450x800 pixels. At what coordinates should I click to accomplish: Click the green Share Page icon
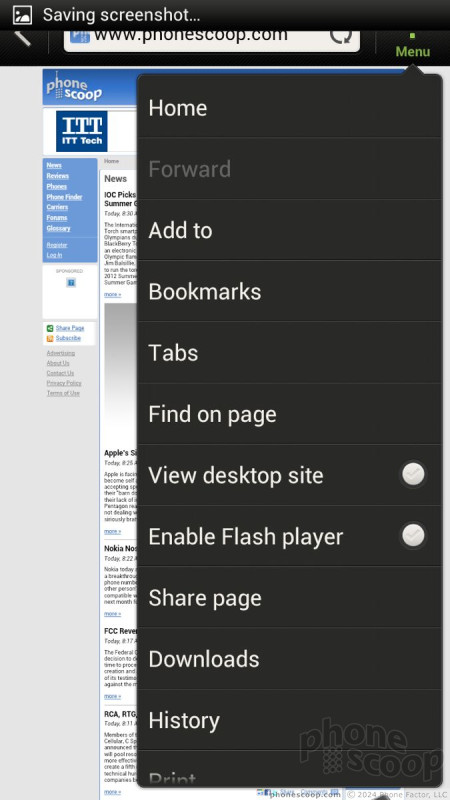(x=49, y=328)
